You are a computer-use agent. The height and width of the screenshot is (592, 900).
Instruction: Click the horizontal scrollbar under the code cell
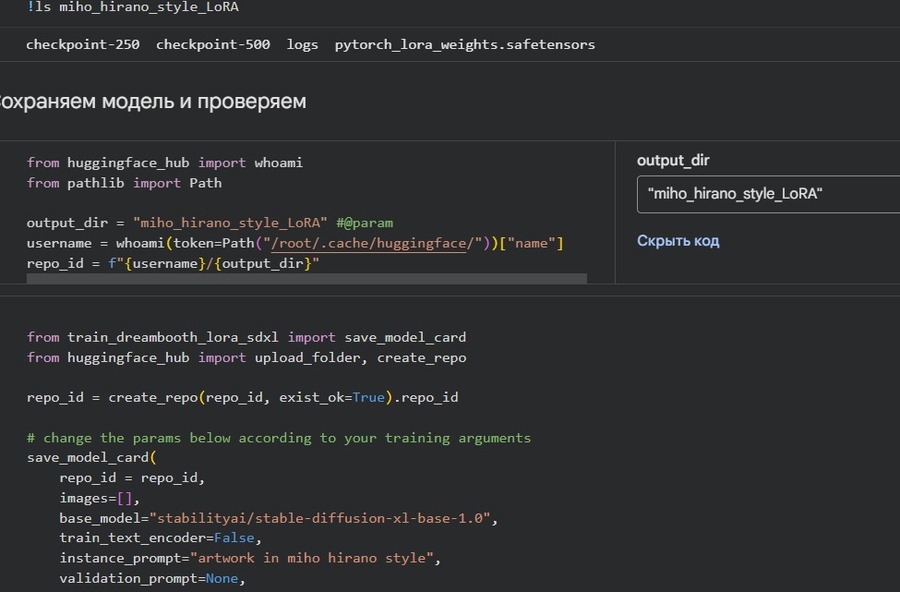(307, 278)
